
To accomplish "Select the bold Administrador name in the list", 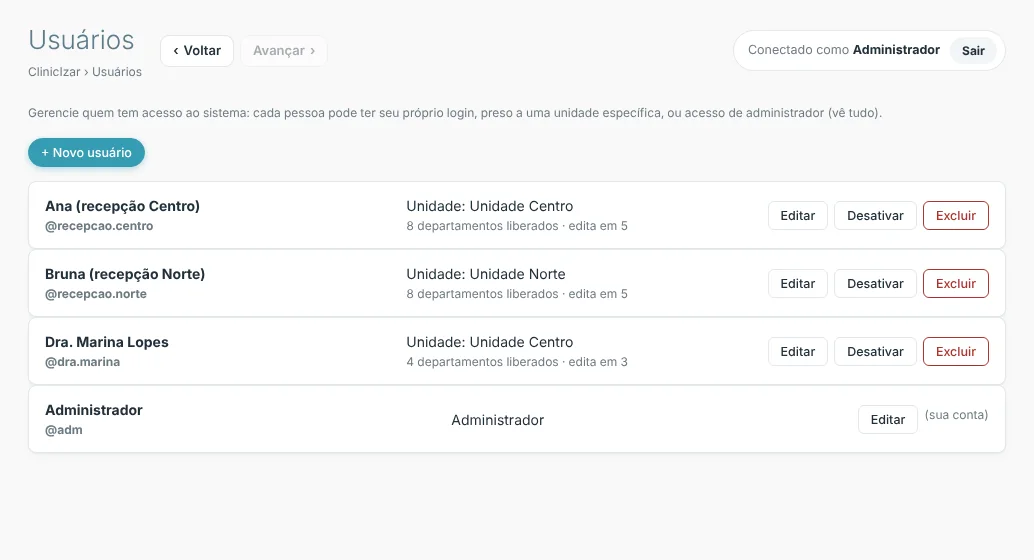I will pyautogui.click(x=94, y=410).
